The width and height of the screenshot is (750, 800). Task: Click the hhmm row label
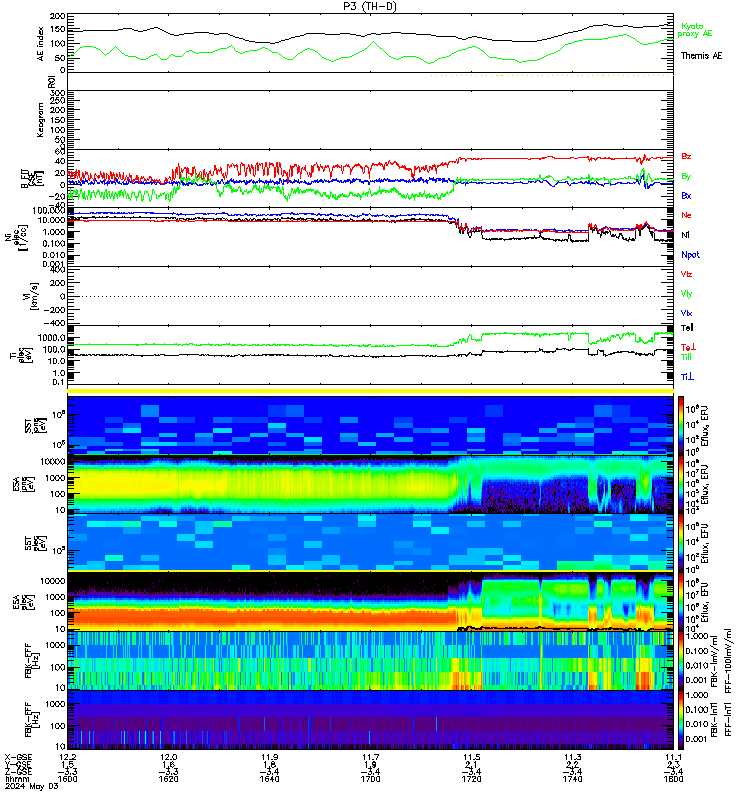(x=16, y=779)
